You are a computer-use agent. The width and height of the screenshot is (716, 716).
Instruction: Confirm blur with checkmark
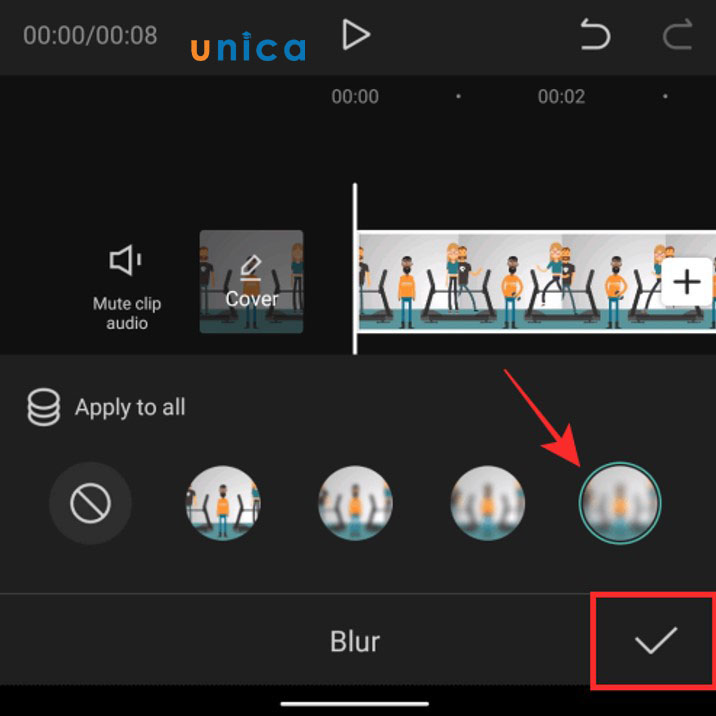click(x=656, y=641)
